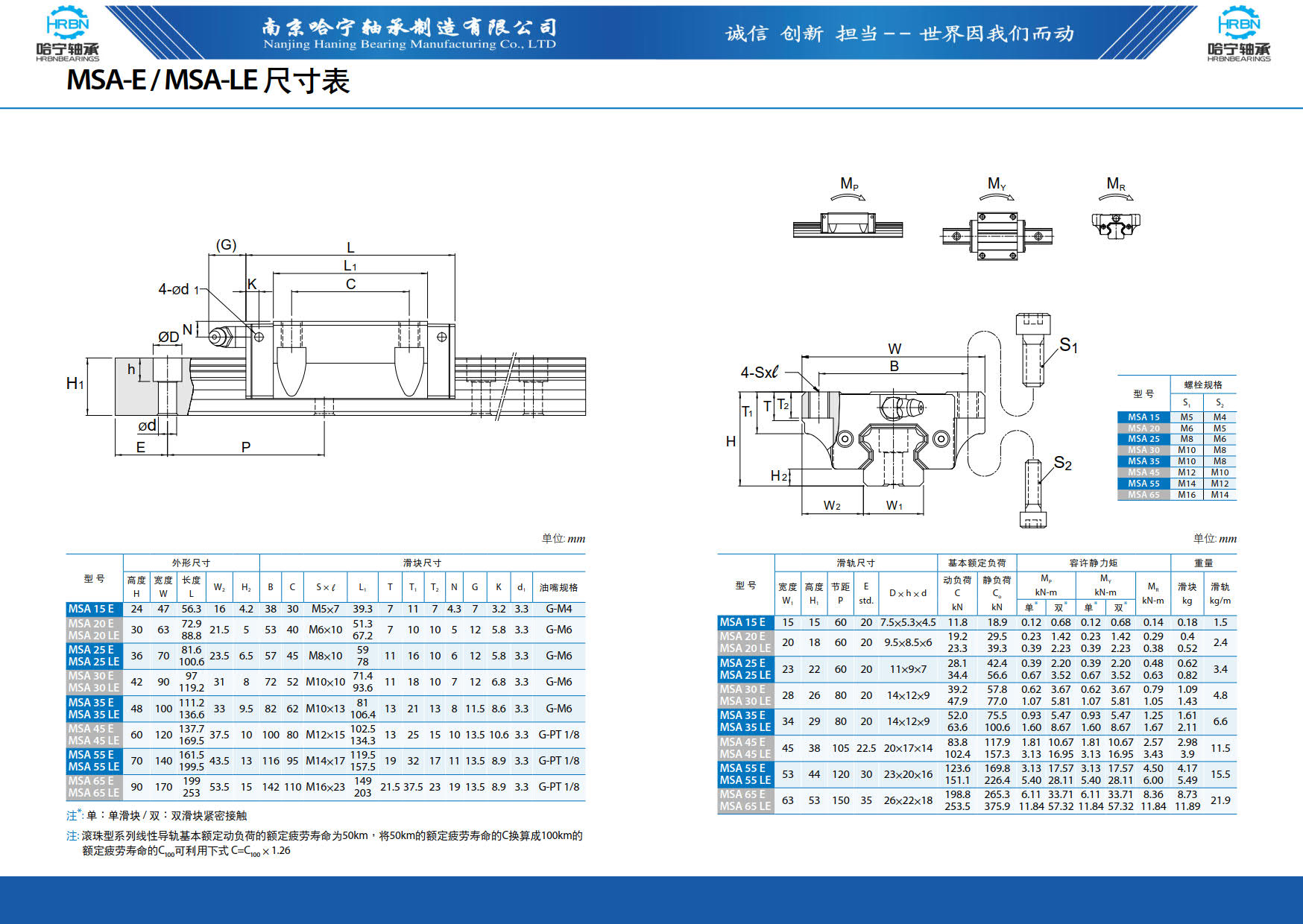This screenshot has width=1303, height=924.
Task: Click the 21.9 rail weight value
Action: pos(1220,800)
